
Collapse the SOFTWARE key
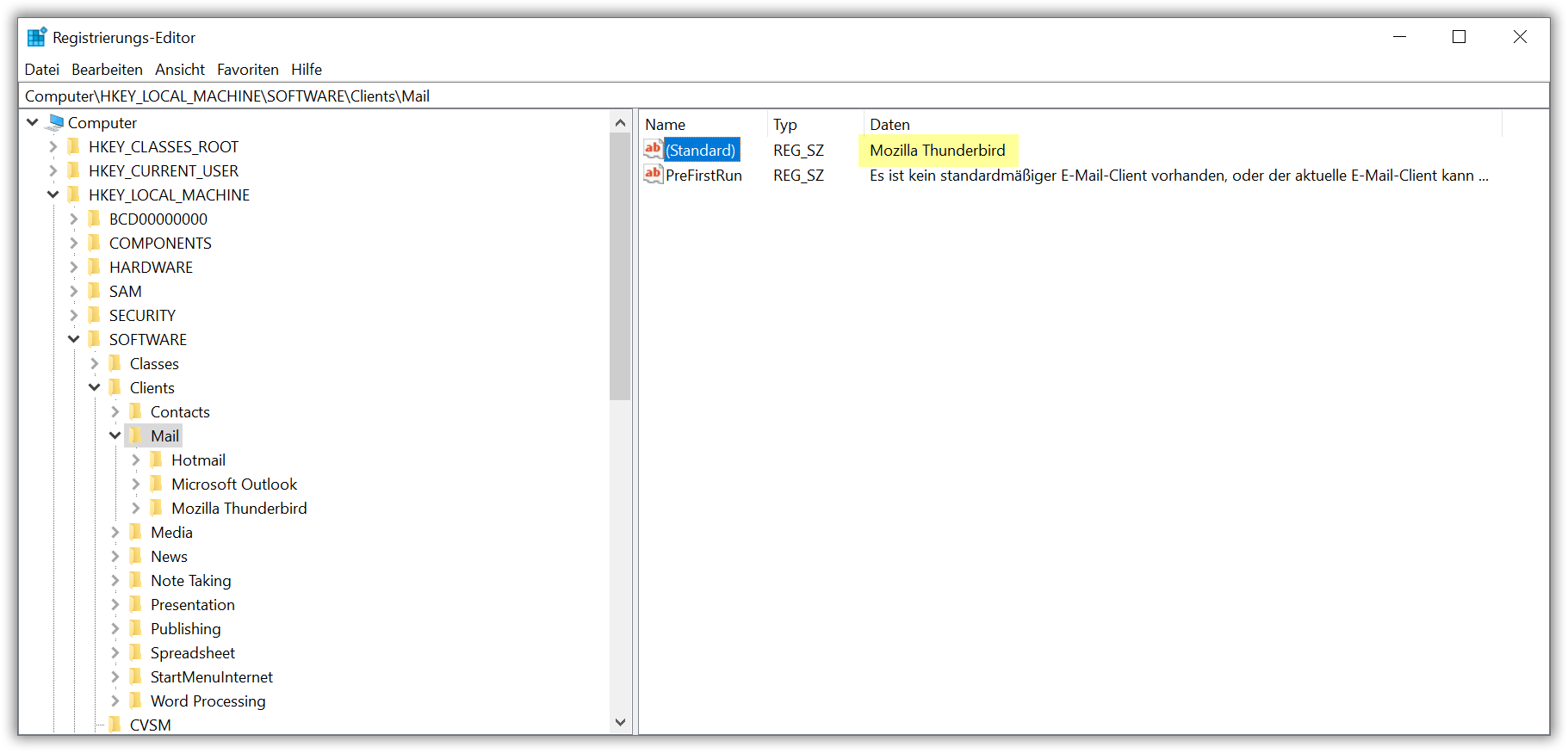(x=74, y=339)
